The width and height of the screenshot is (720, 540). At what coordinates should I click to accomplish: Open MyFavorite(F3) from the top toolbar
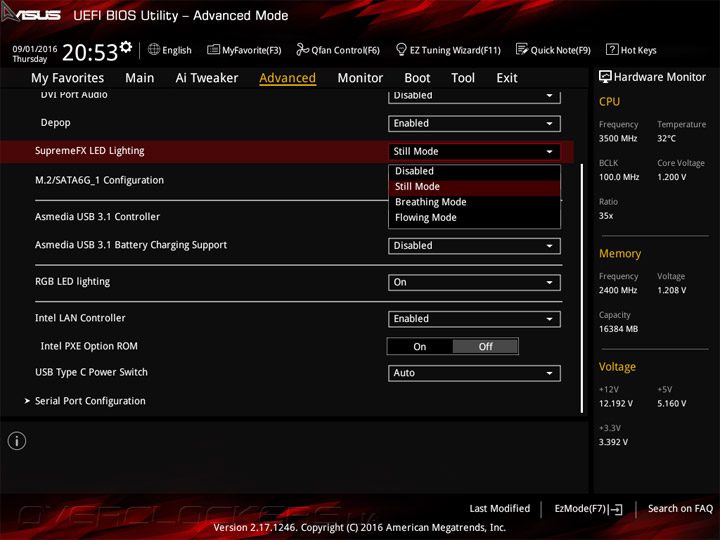point(244,50)
